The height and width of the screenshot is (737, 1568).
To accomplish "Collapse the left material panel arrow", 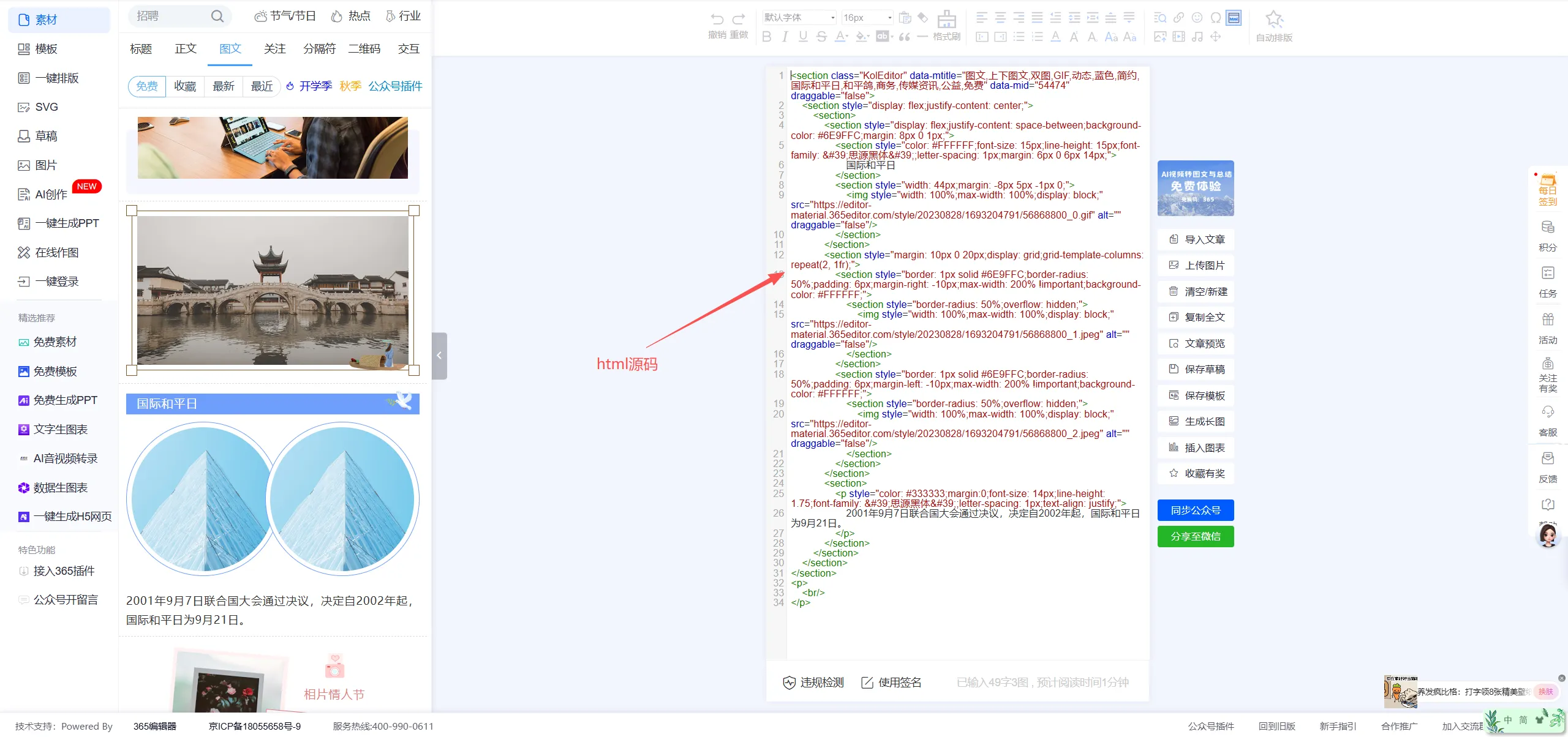I will [x=439, y=356].
